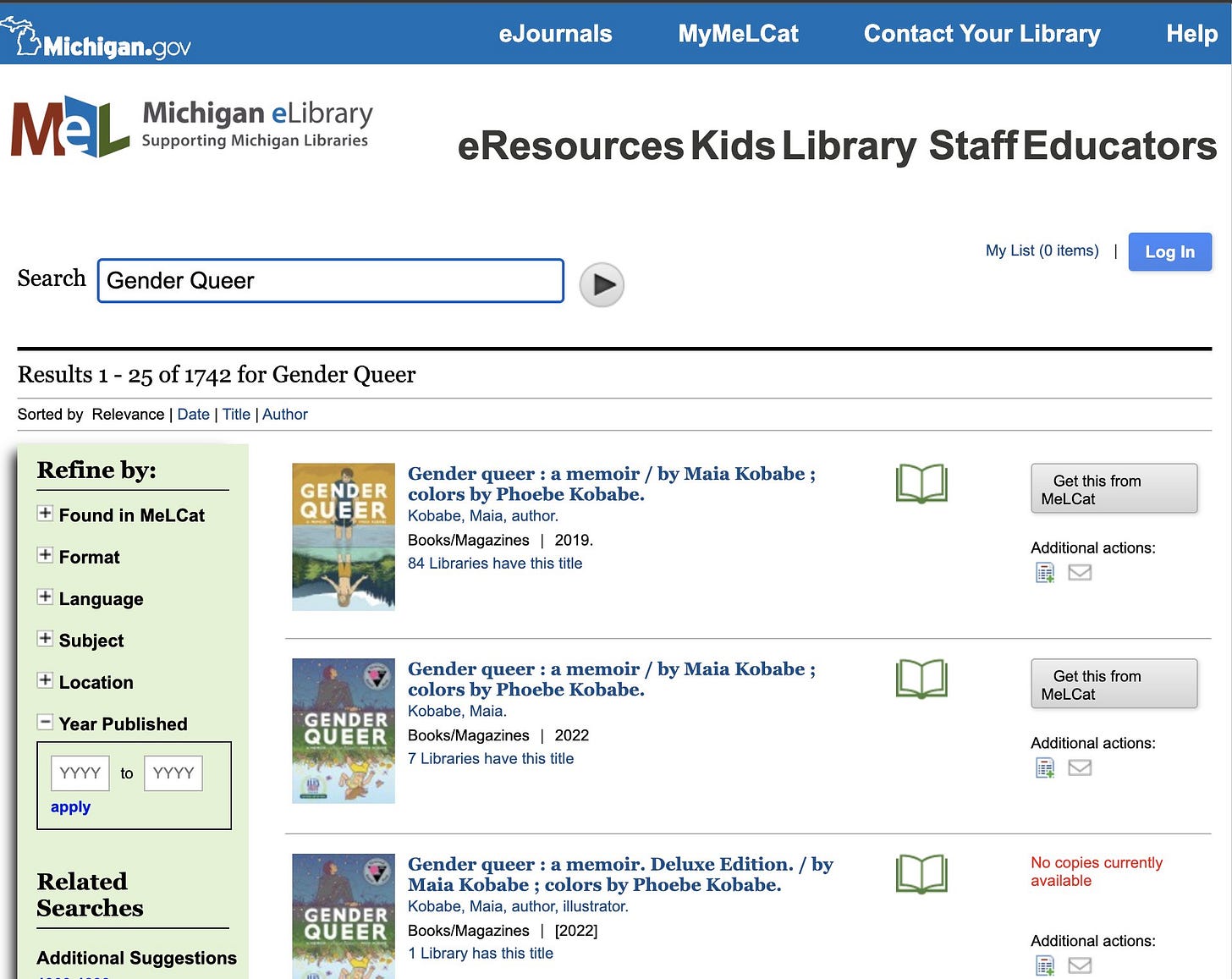Viewport: 1232px width, 979px height.
Task: Open the 2022 Gender queer cover thumbnail
Action: (344, 731)
